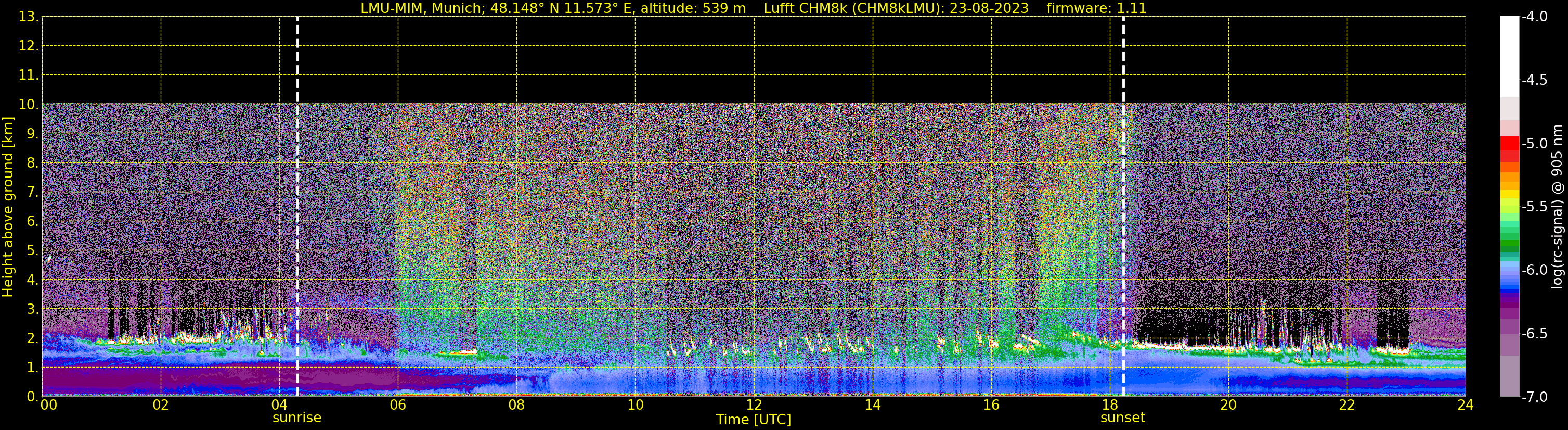Click the "18" time axis tick label
Image resolution: width=1568 pixels, height=430 pixels.
pyautogui.click(x=1110, y=405)
